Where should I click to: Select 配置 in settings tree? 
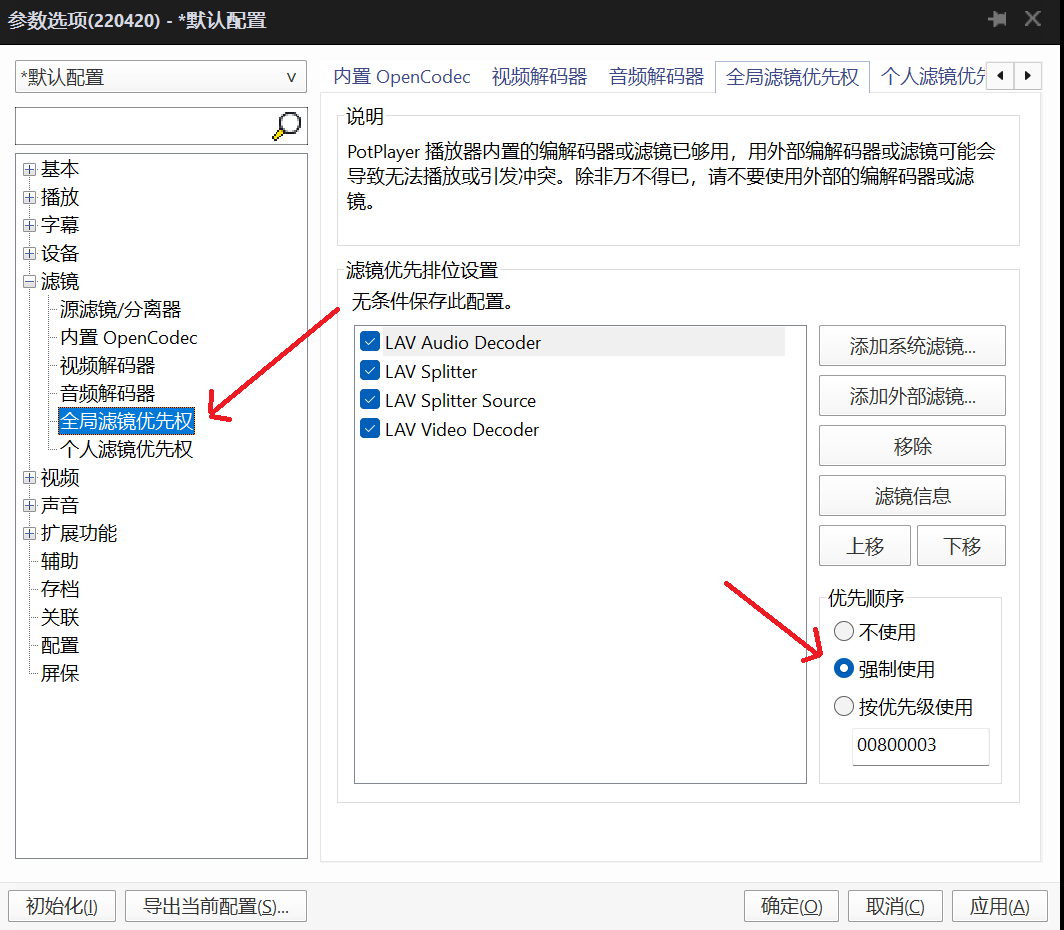60,645
